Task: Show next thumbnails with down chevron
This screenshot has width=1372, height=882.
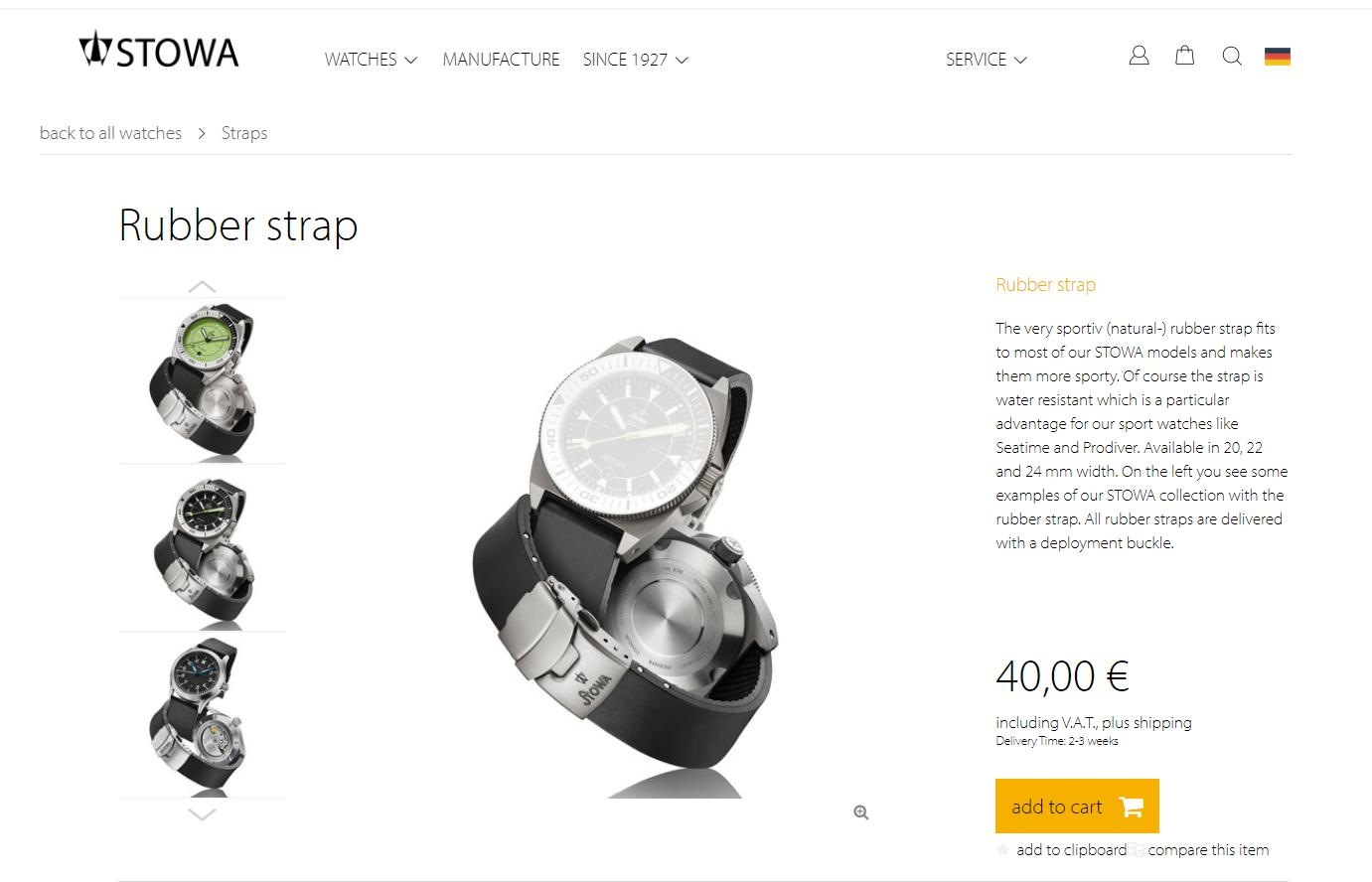Action: (x=202, y=814)
